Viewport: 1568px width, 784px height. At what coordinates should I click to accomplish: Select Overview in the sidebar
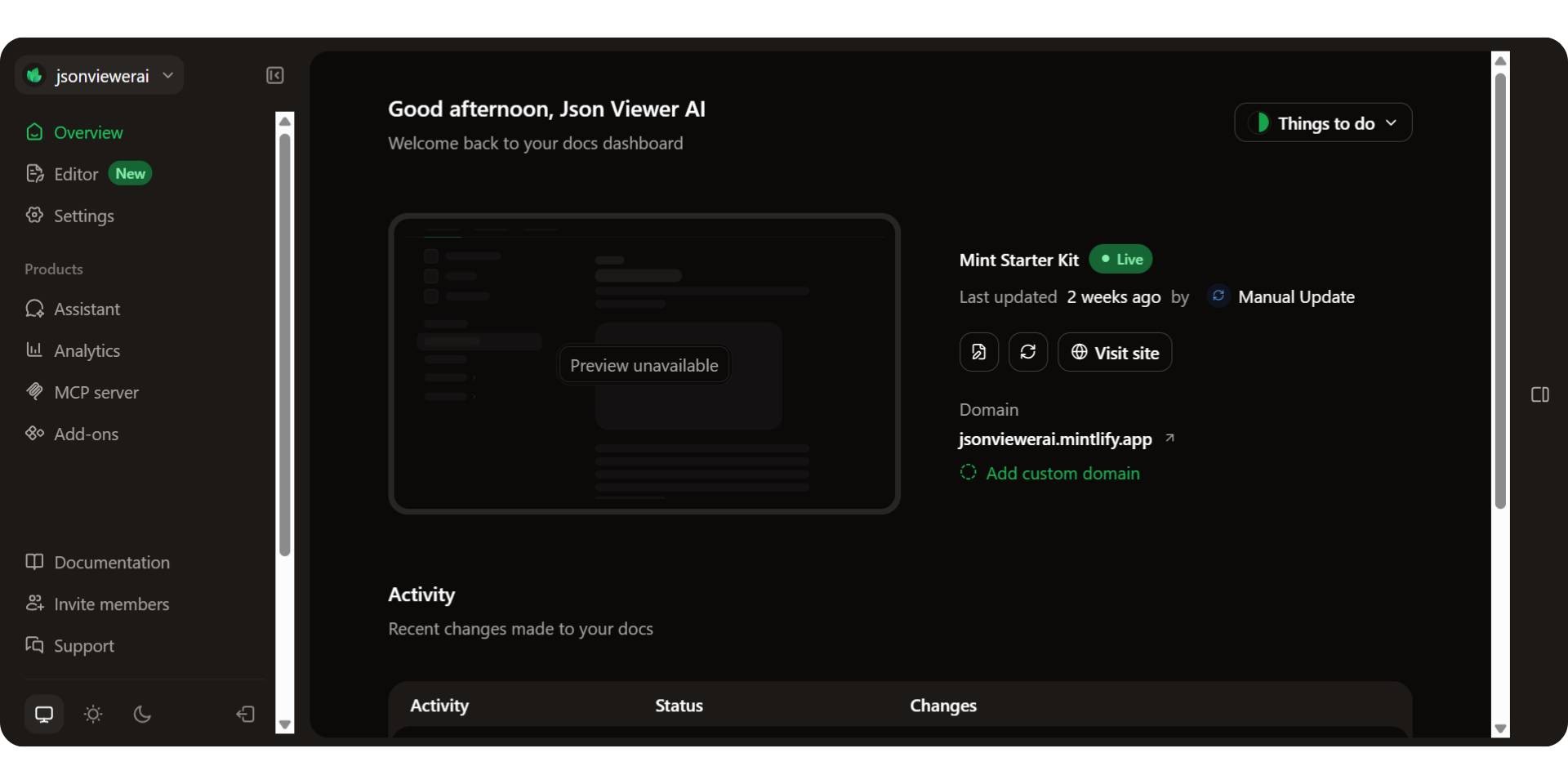[89, 132]
